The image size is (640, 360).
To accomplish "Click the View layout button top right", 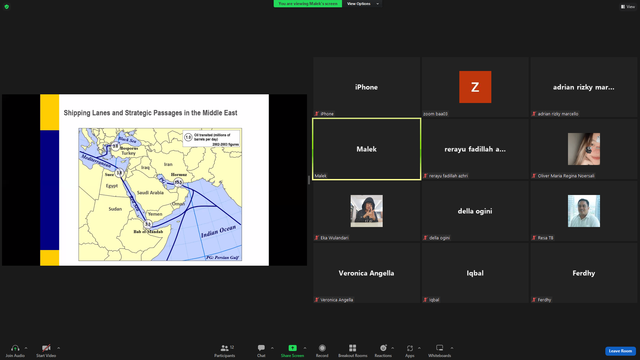I will pyautogui.click(x=628, y=7).
